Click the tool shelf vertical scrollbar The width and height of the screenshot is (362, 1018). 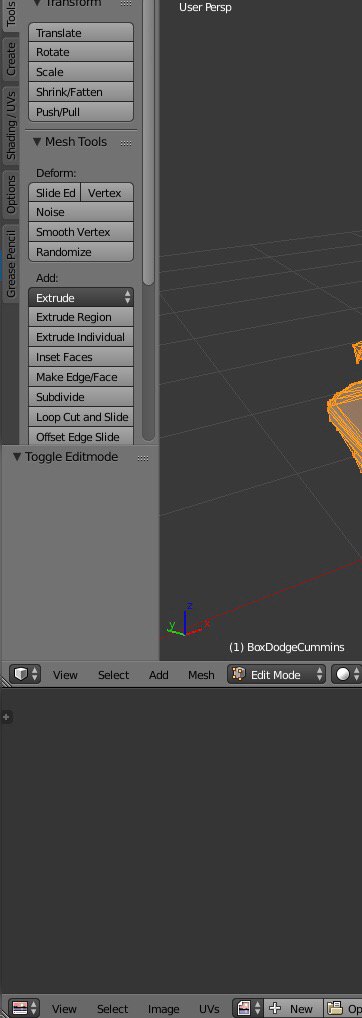(x=149, y=143)
